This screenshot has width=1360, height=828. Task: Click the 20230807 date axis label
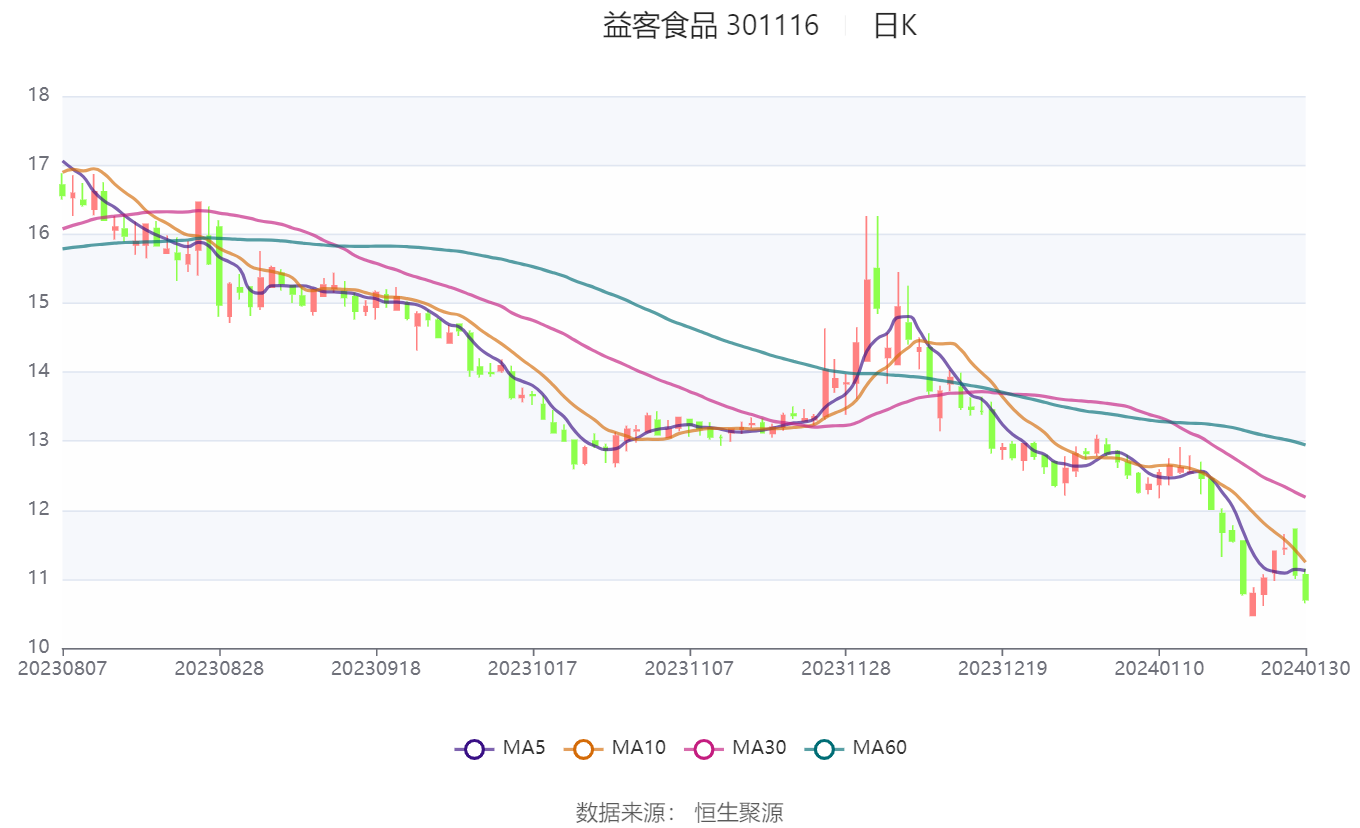(63, 668)
